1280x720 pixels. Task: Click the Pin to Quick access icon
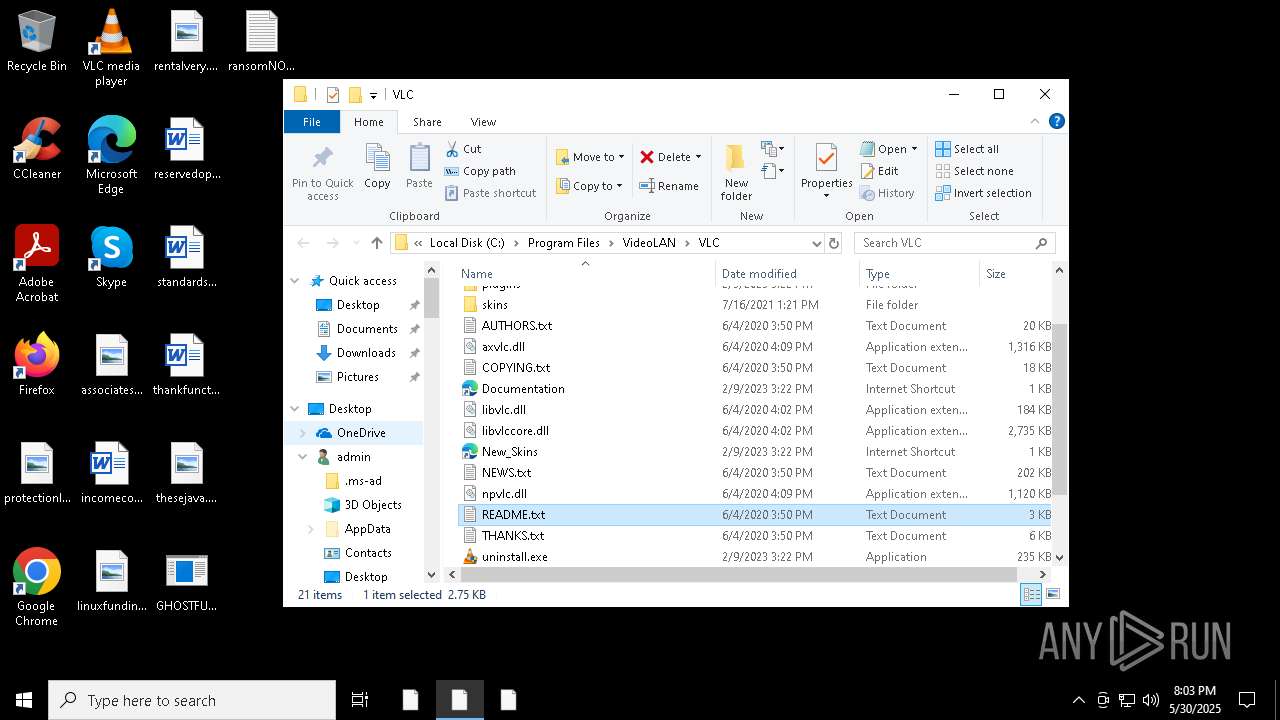pos(322,173)
